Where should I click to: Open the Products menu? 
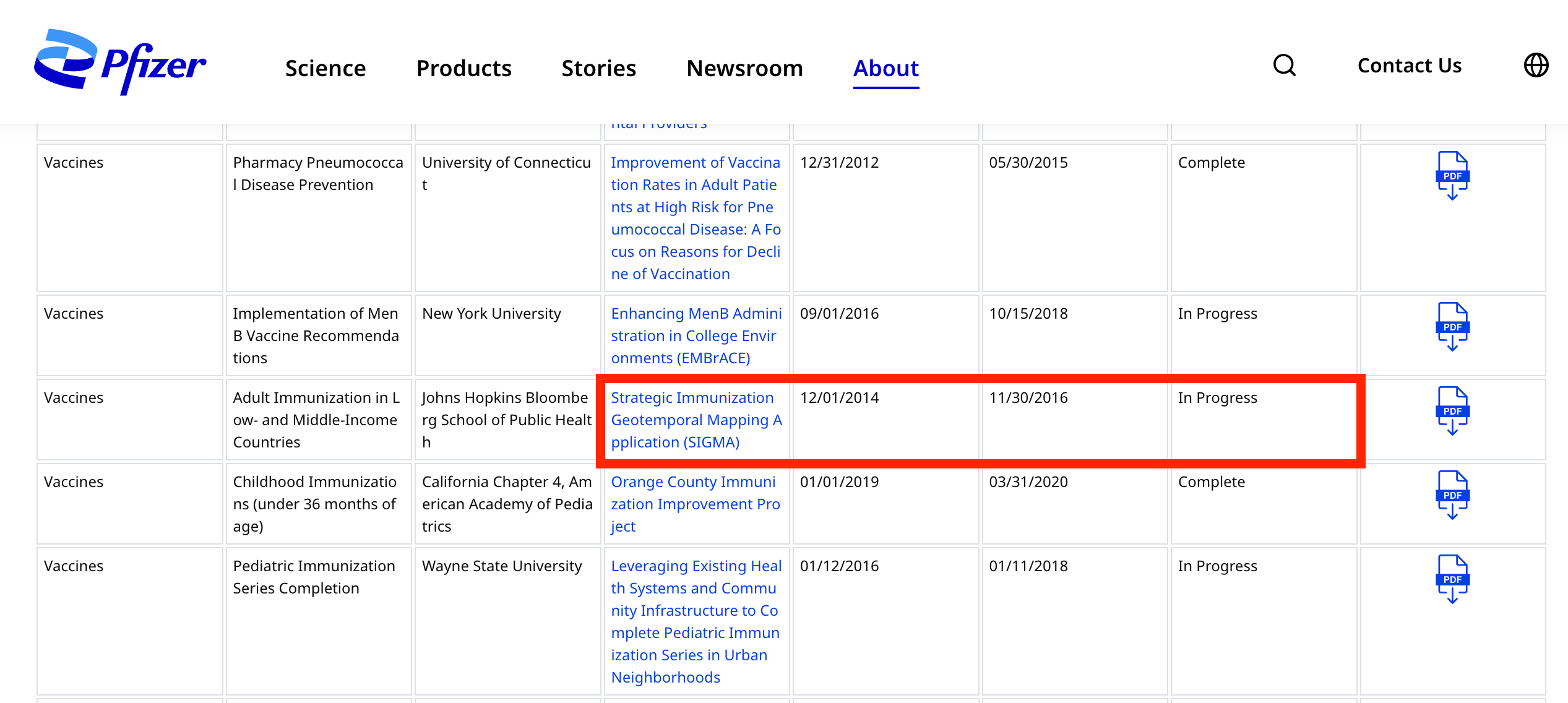click(x=463, y=67)
